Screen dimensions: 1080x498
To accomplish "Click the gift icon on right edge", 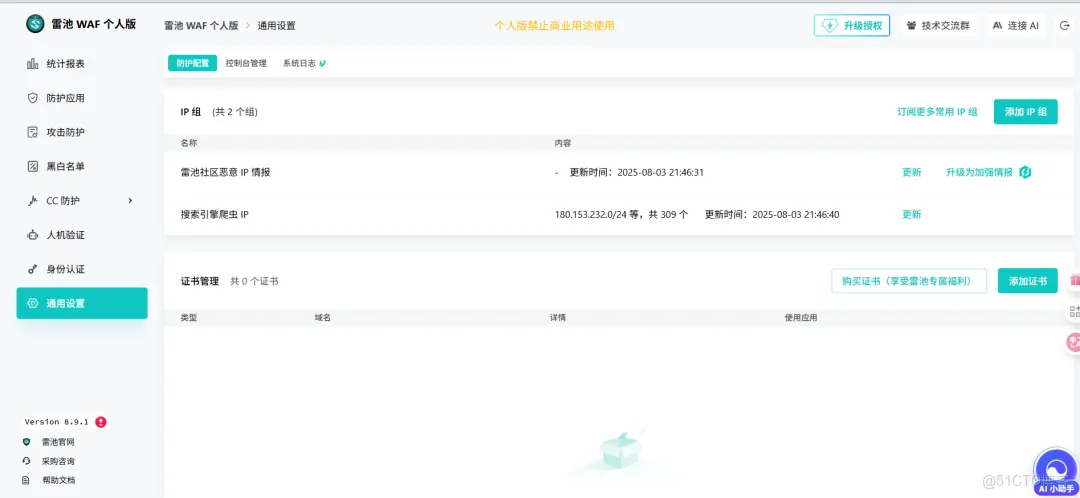I will click(x=1074, y=280).
